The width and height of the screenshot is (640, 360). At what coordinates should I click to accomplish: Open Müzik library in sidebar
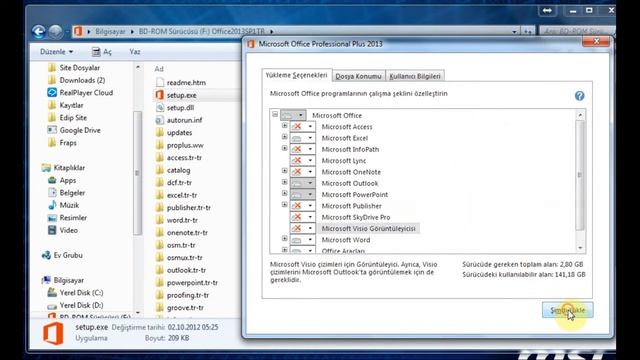(x=63, y=205)
